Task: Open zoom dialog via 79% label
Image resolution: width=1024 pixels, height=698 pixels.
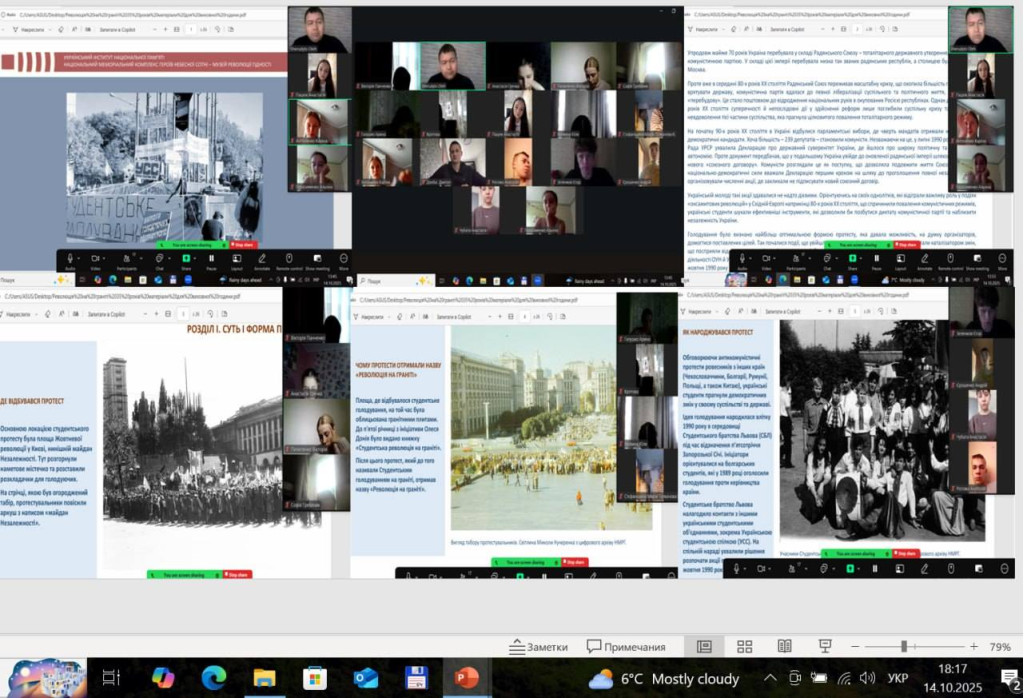Action: pyautogui.click(x=999, y=647)
